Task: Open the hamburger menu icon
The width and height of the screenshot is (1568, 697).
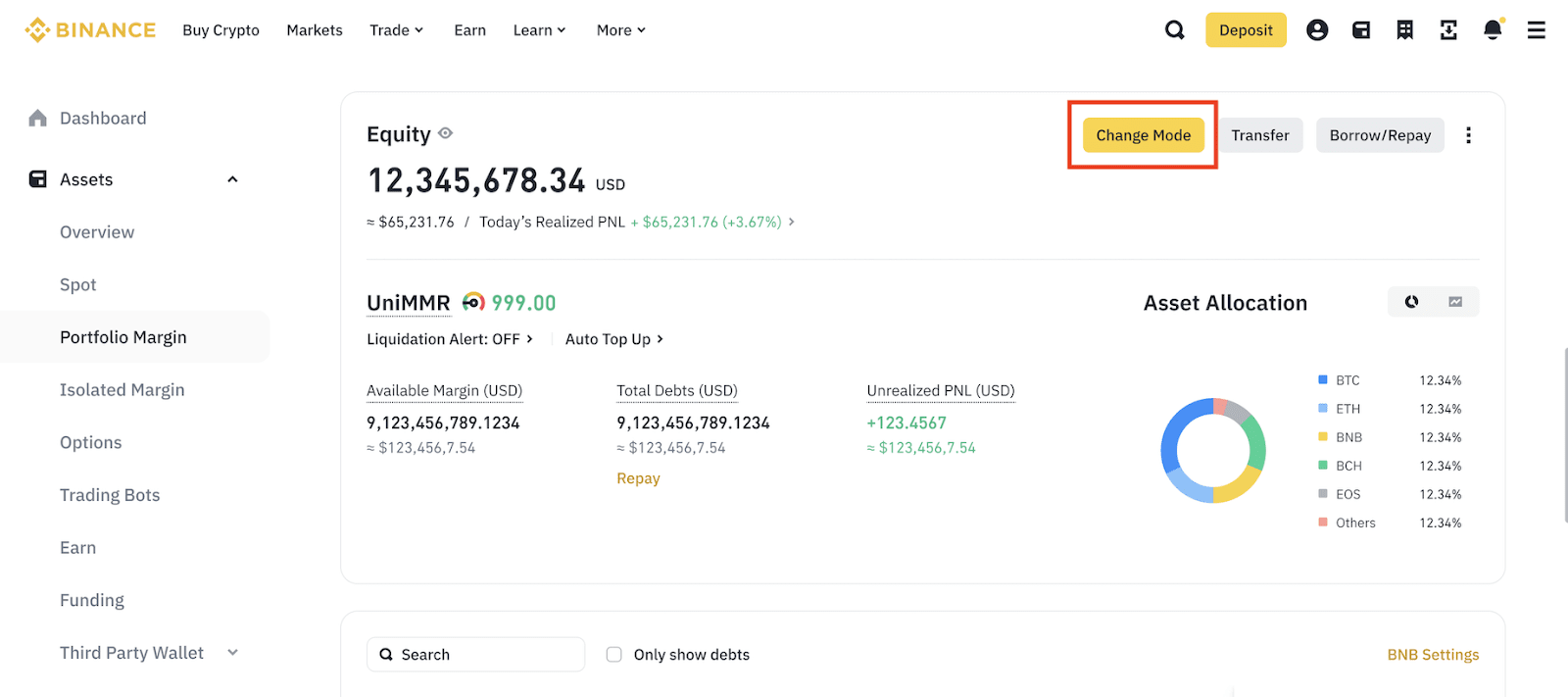Action: pos(1536,30)
